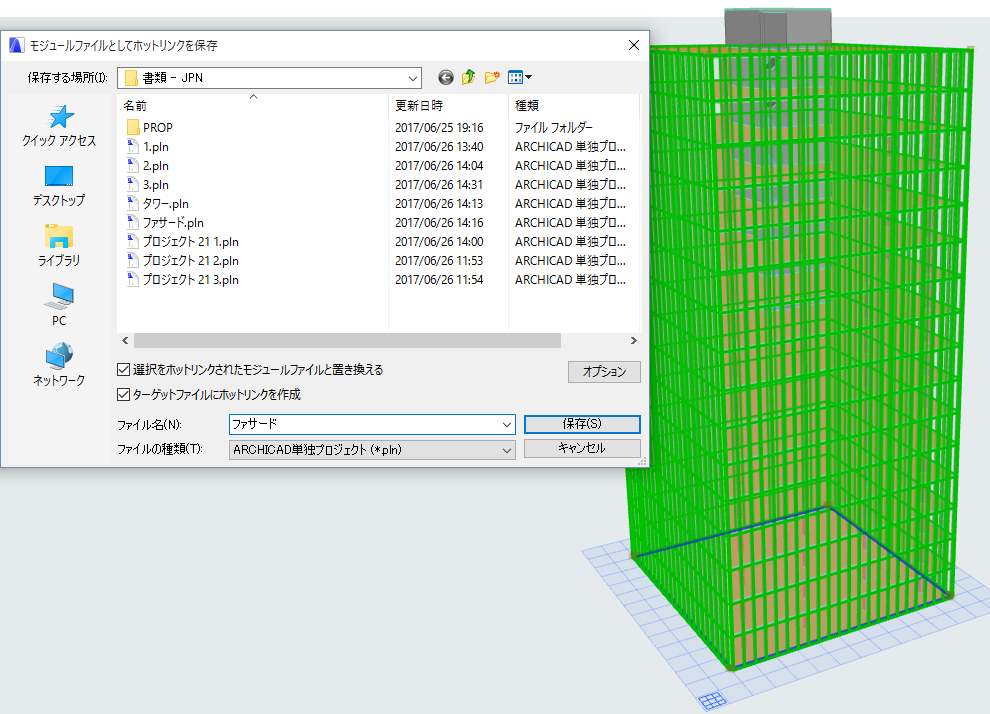The image size is (990, 714).
Task: Click the 保存(S) save button
Action: [582, 424]
